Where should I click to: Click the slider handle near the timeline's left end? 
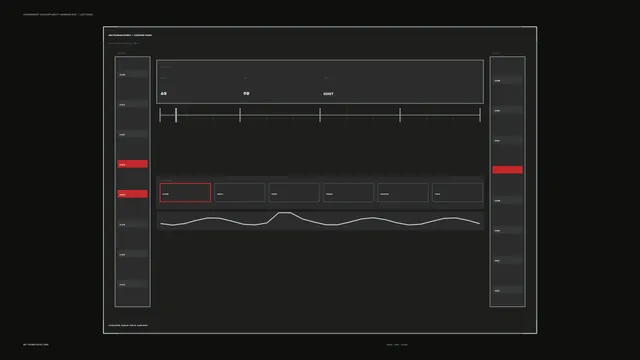tap(176, 115)
